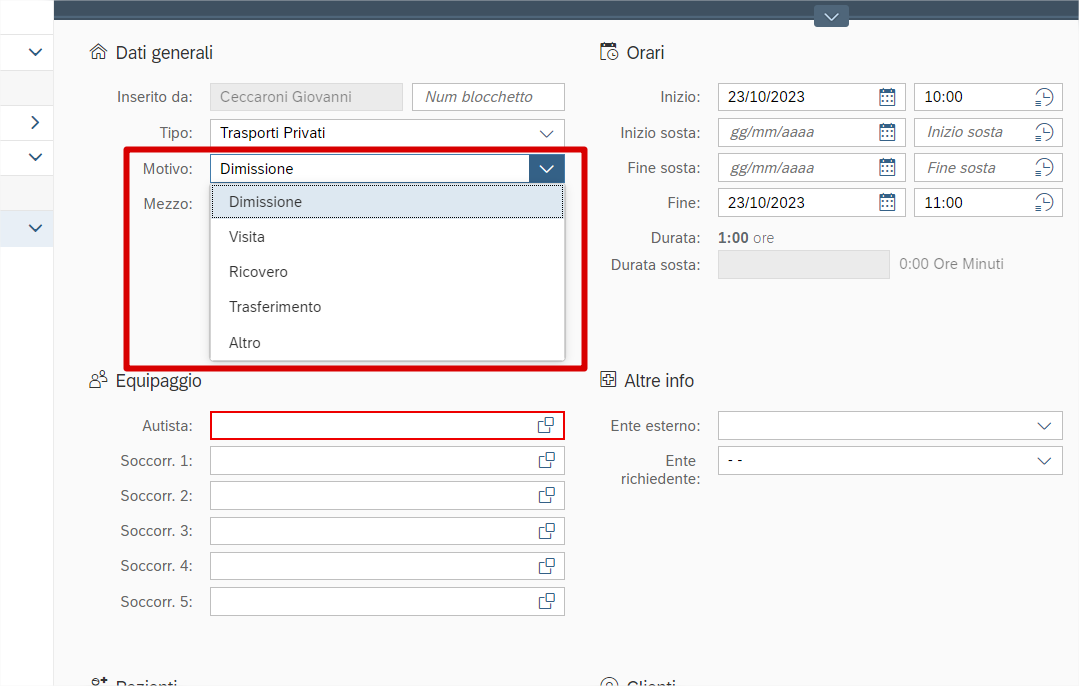The height and width of the screenshot is (686, 1079).
Task: Open value help for Soccorr. 3 field
Action: point(546,531)
